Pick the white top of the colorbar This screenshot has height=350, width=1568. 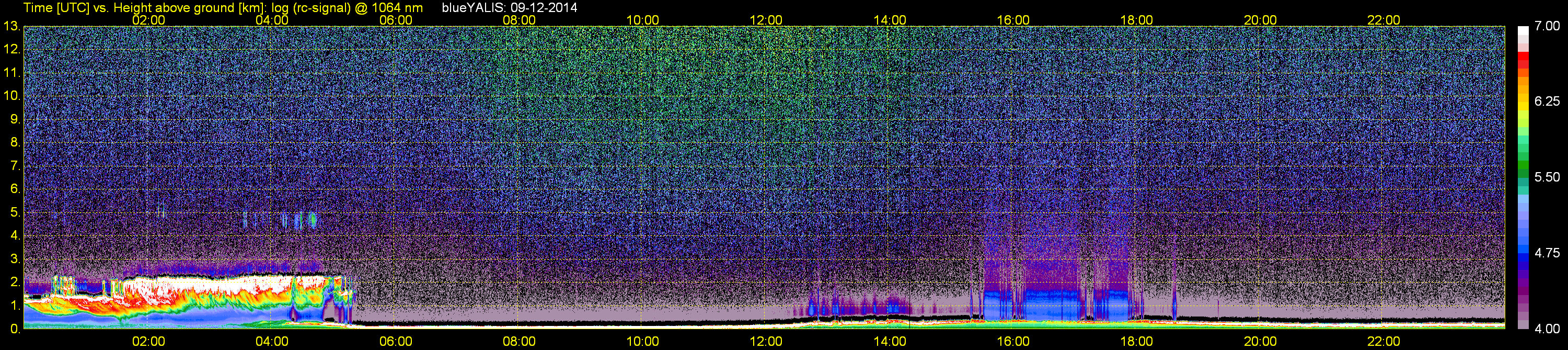pyautogui.click(x=1523, y=32)
